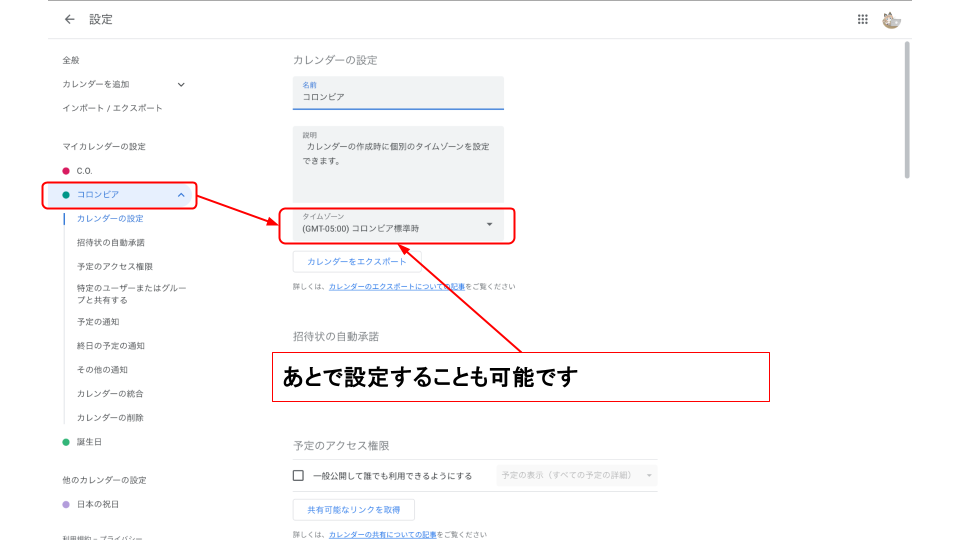Open インポート / エクスポート settings
Viewport: 960px width, 540px height.
point(112,108)
